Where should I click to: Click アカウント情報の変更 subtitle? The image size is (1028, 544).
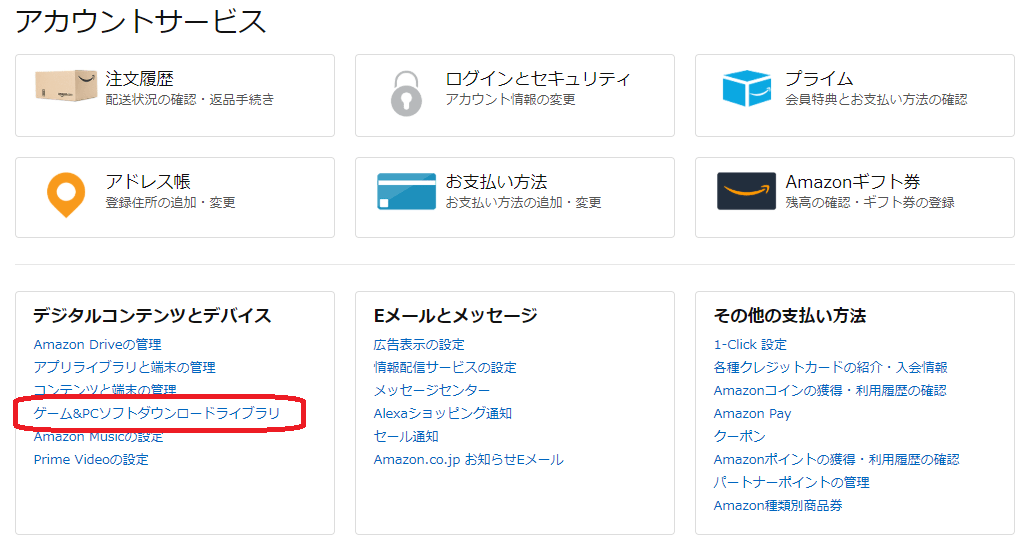510,100
